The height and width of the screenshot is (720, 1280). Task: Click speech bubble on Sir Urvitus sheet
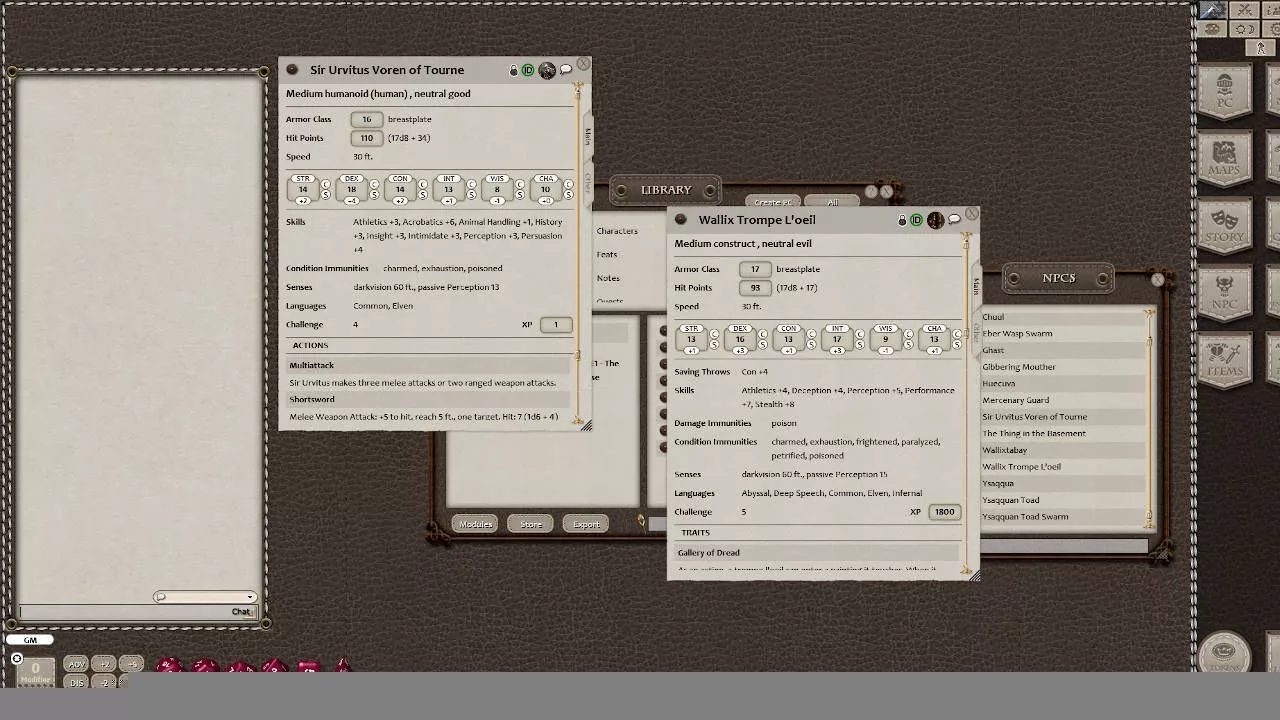coord(565,70)
